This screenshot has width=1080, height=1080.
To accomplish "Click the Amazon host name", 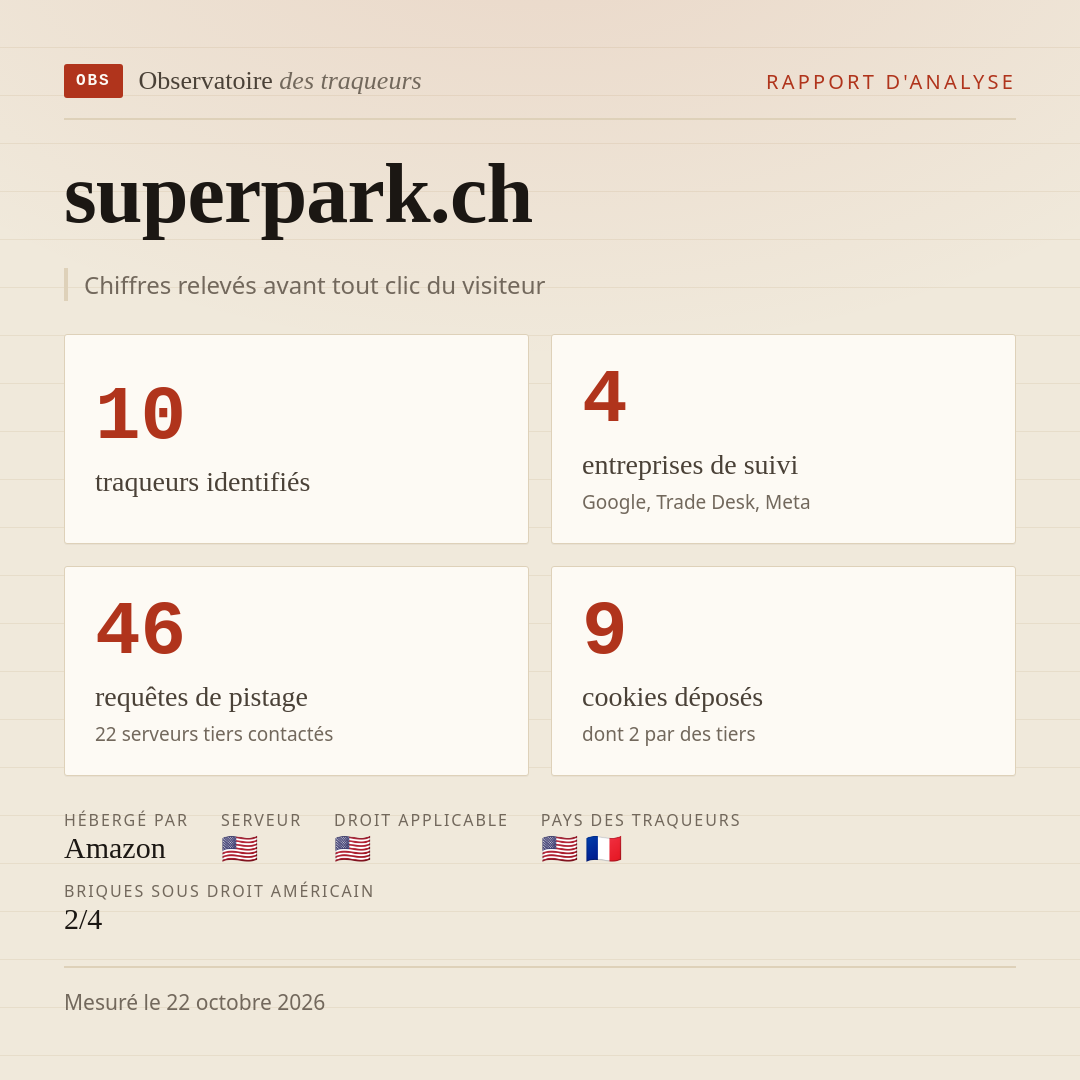I will click(x=114, y=849).
